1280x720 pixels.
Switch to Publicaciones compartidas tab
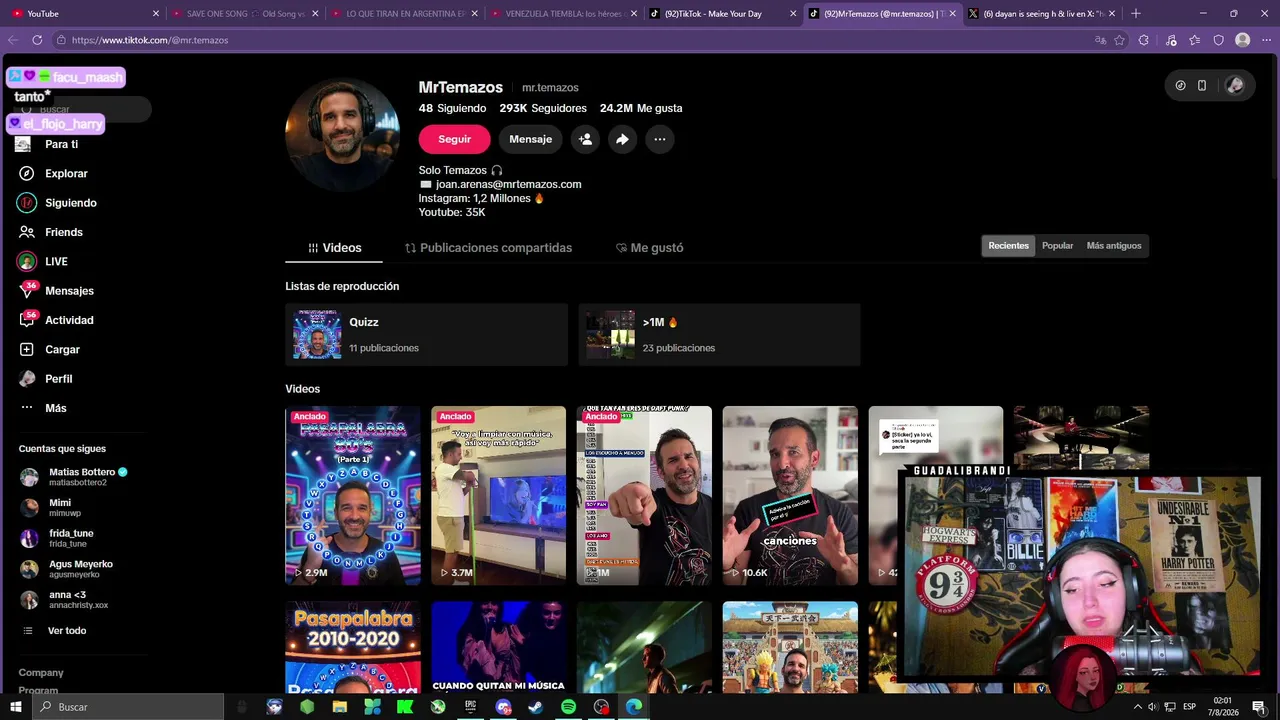[x=488, y=248]
